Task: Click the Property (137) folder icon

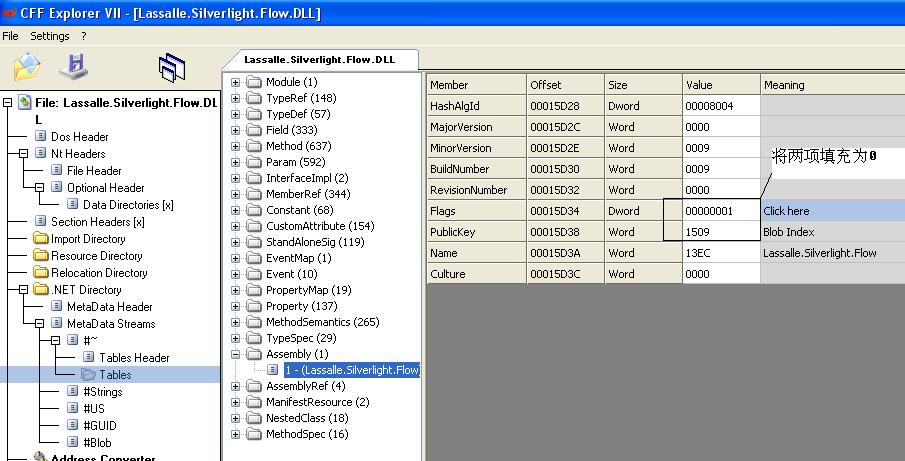Action: point(254,306)
